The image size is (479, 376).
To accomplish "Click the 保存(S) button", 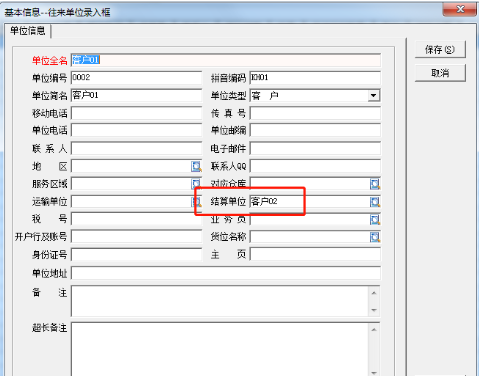I will point(440,50).
